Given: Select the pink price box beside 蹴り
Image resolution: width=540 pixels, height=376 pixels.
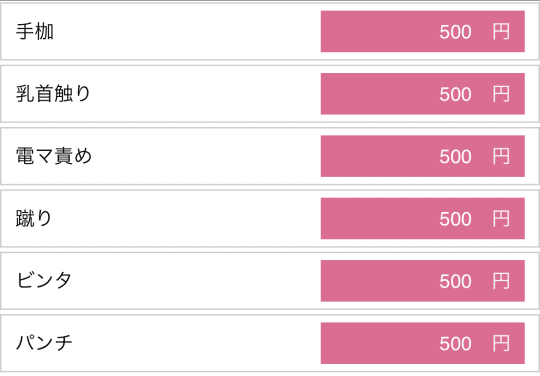Looking at the screenshot, I should click(423, 218).
